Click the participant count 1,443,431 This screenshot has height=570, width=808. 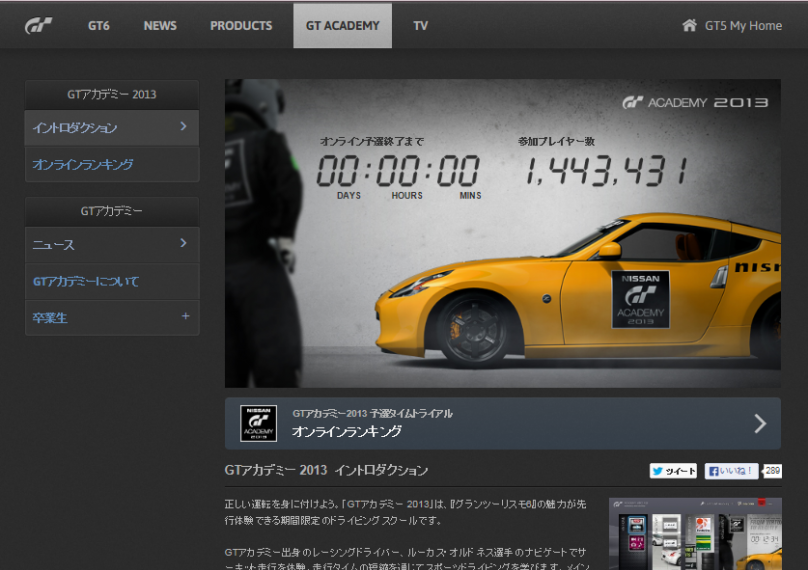pyautogui.click(x=606, y=171)
